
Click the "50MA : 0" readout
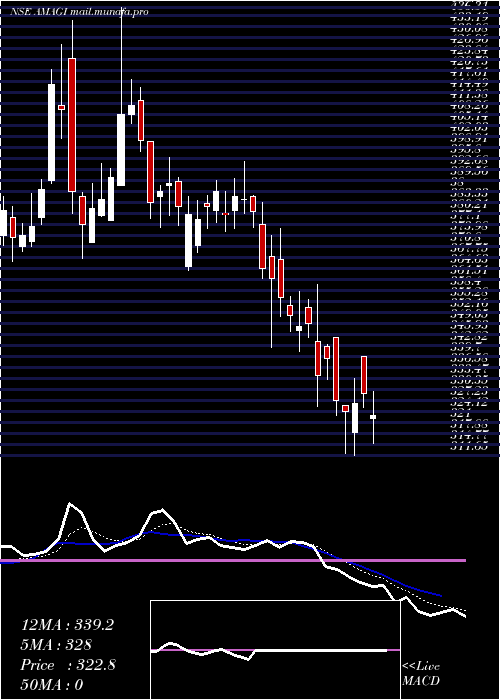coord(52,685)
